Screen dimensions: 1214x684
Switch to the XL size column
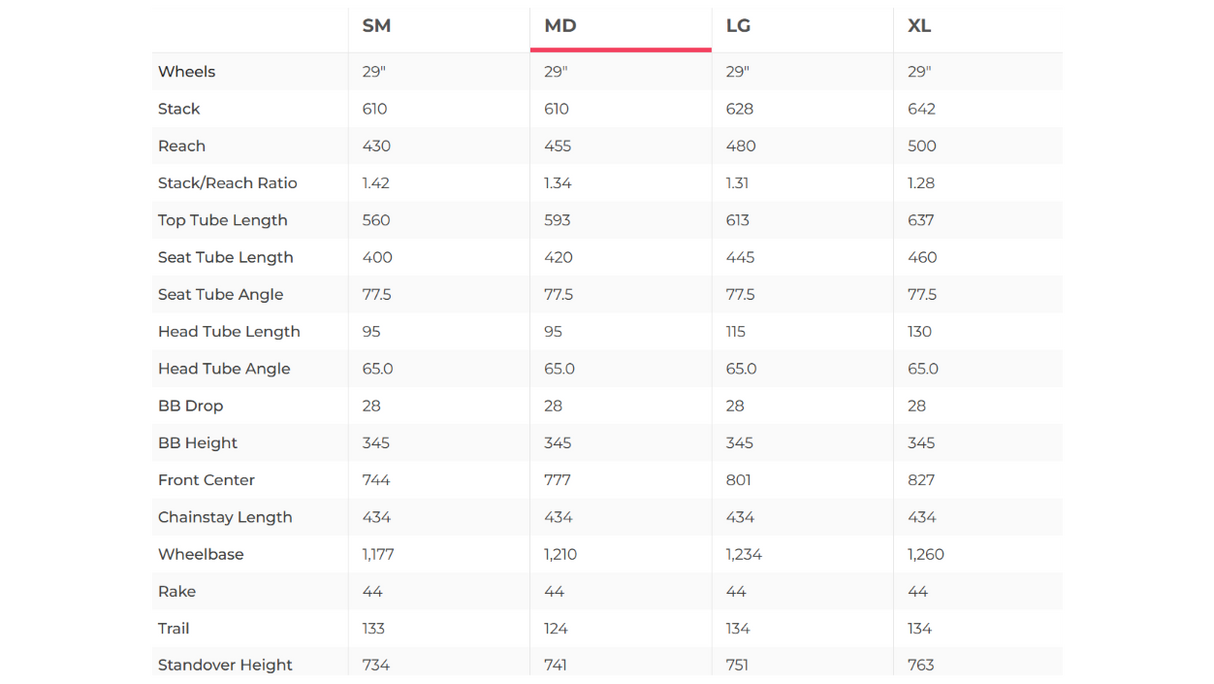(x=919, y=26)
